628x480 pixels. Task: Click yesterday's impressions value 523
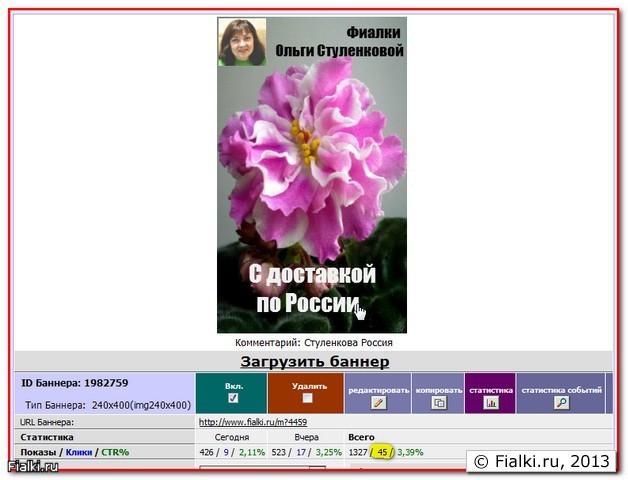(x=279, y=452)
